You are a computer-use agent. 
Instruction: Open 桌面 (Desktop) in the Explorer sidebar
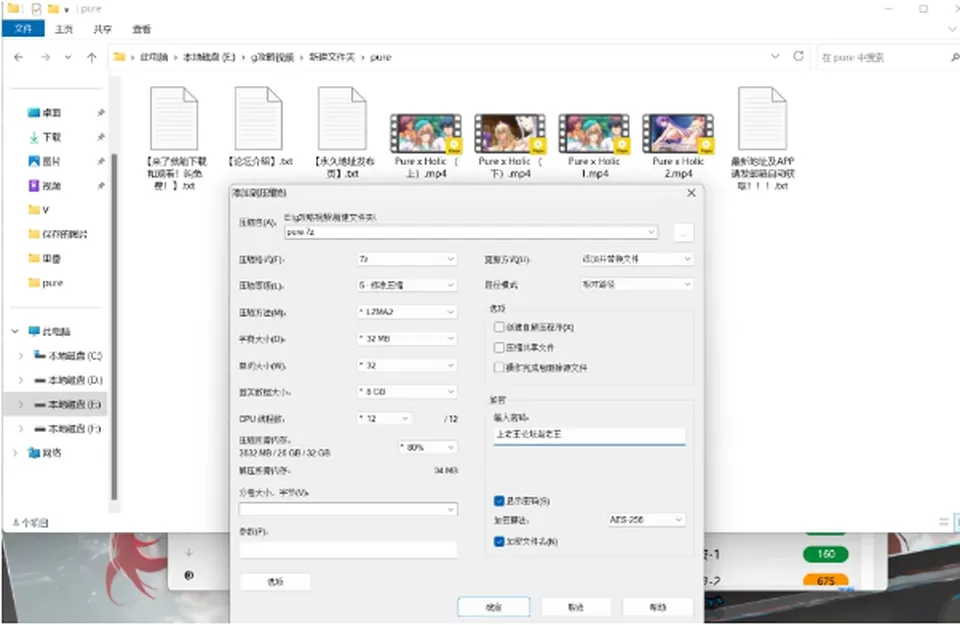pos(51,113)
